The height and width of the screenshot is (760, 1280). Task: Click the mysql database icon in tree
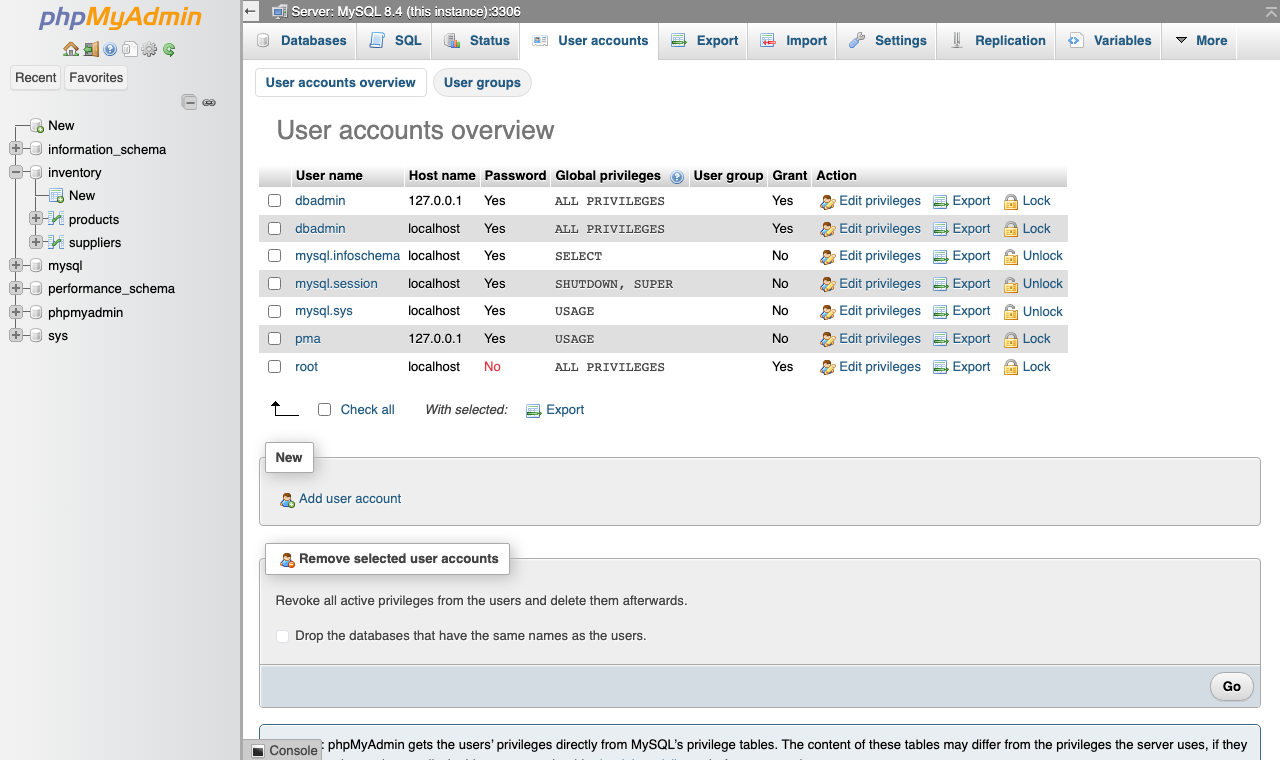click(37, 266)
